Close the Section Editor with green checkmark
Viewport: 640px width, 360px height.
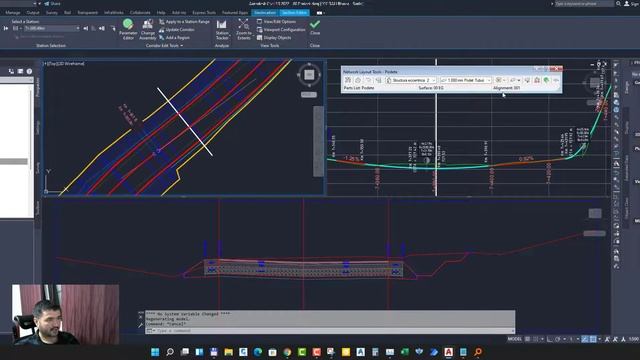click(315, 27)
